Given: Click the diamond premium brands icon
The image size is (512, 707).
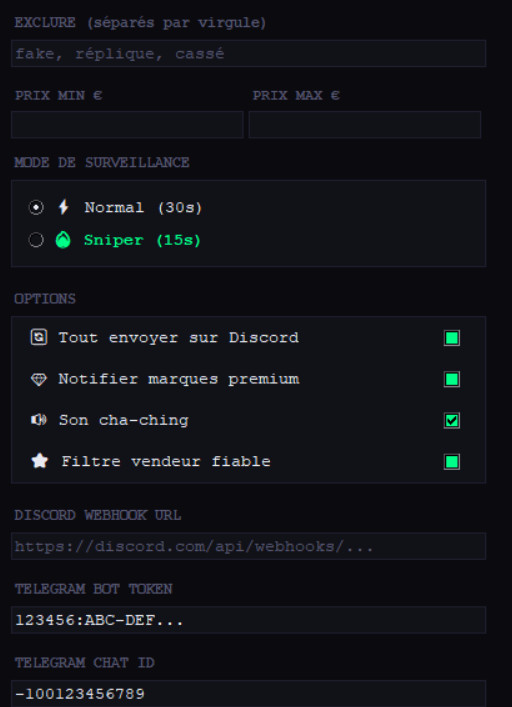Looking at the screenshot, I should pos(39,379).
